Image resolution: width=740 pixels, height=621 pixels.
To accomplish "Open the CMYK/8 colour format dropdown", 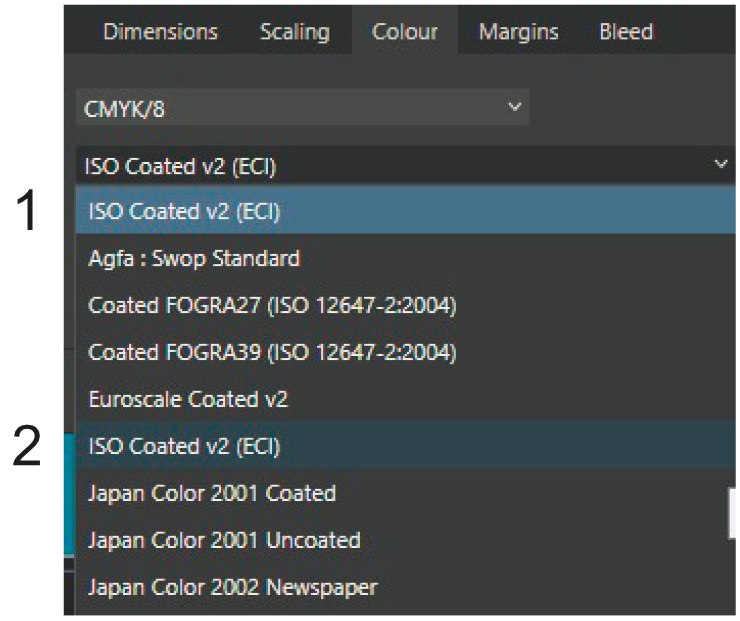I will coord(303,108).
